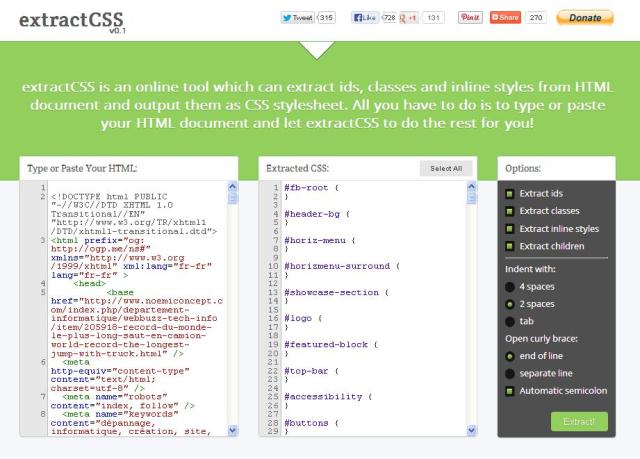Set open curly brace to end of line
Screen dimensions: 640x459
[509, 356]
